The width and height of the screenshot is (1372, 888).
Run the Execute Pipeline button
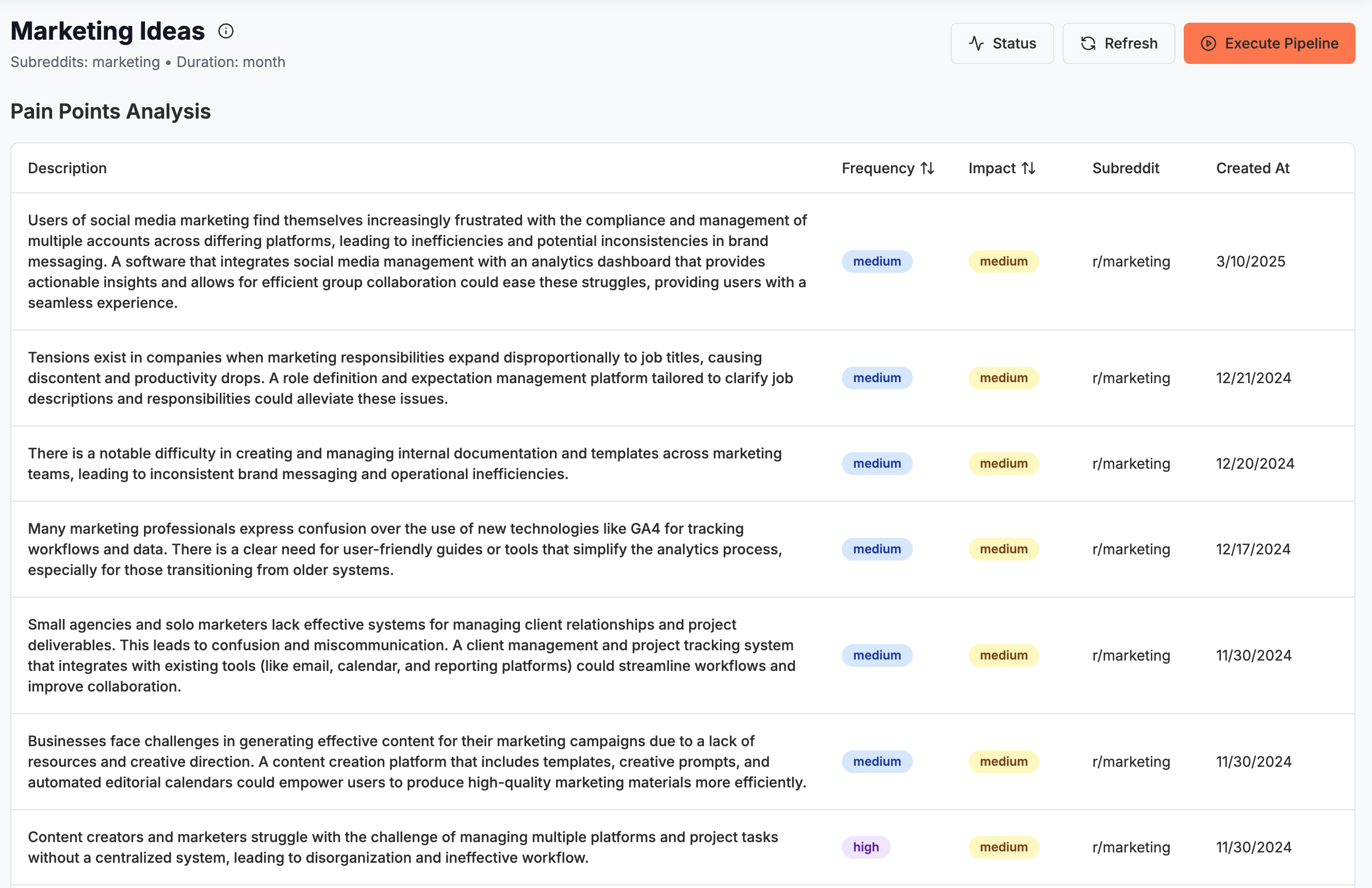click(x=1269, y=43)
